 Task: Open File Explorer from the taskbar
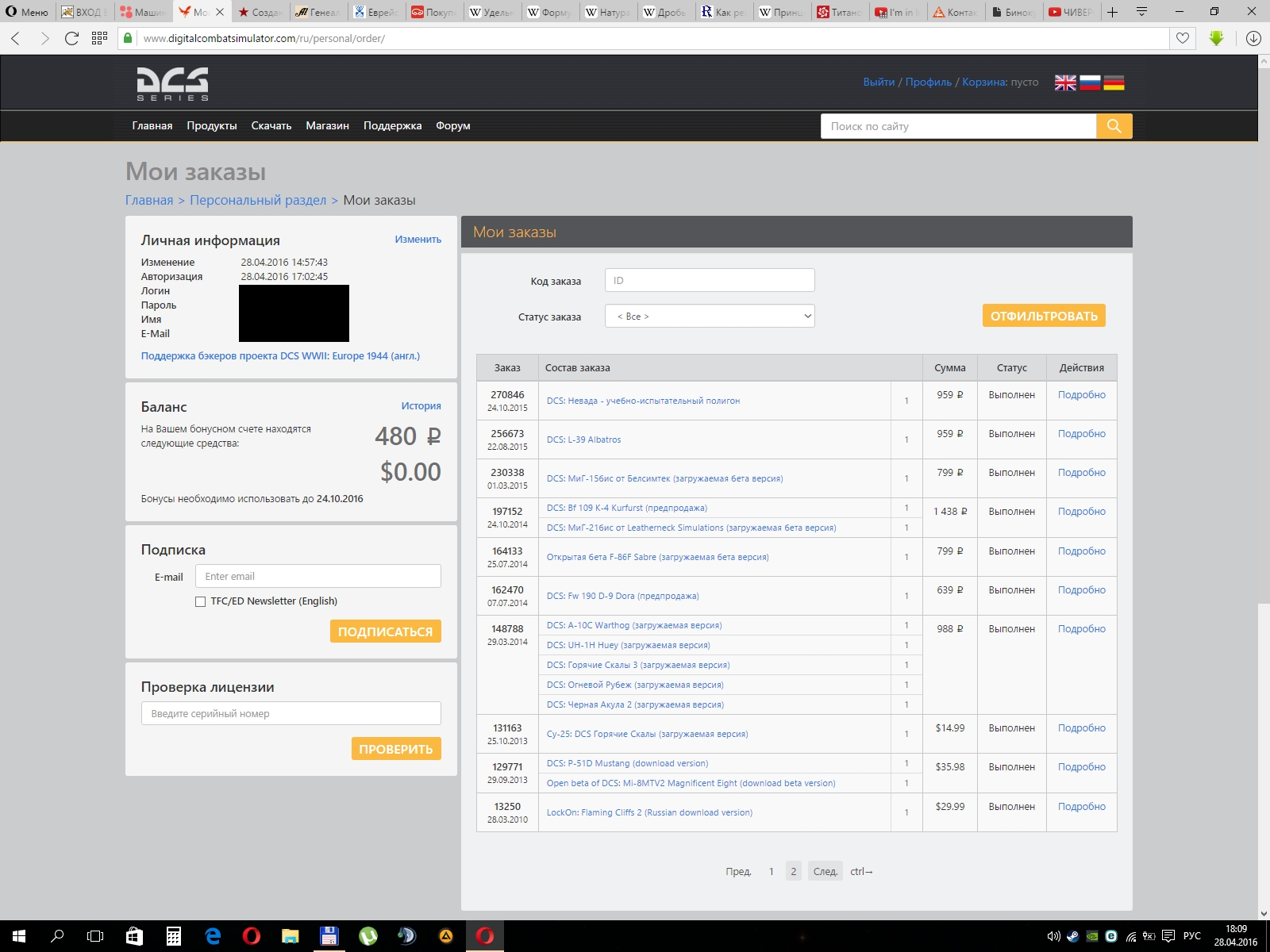291,936
